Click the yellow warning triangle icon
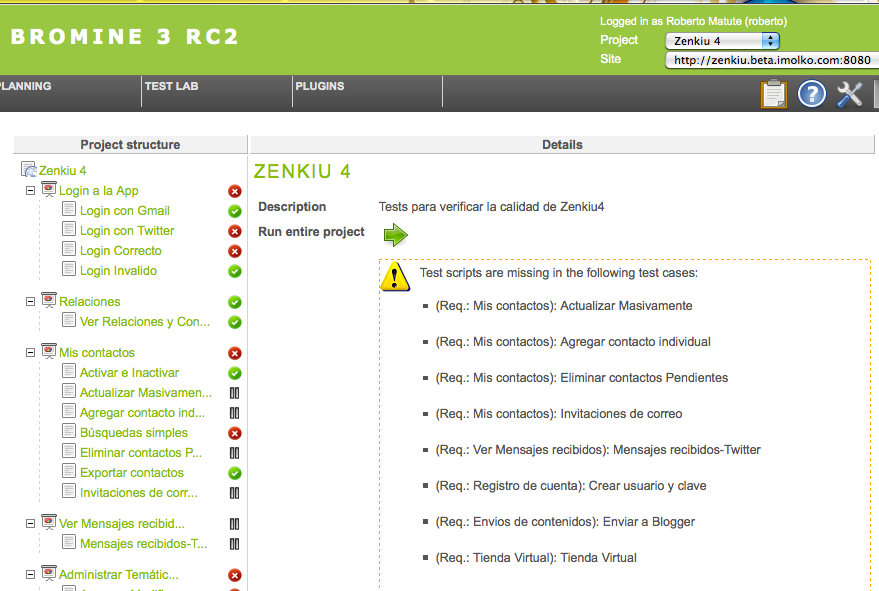879x591 pixels. [x=395, y=276]
